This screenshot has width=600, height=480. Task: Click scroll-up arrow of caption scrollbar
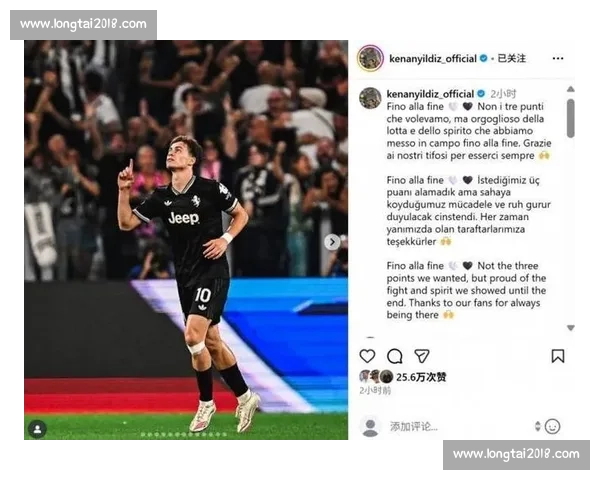click(x=571, y=89)
